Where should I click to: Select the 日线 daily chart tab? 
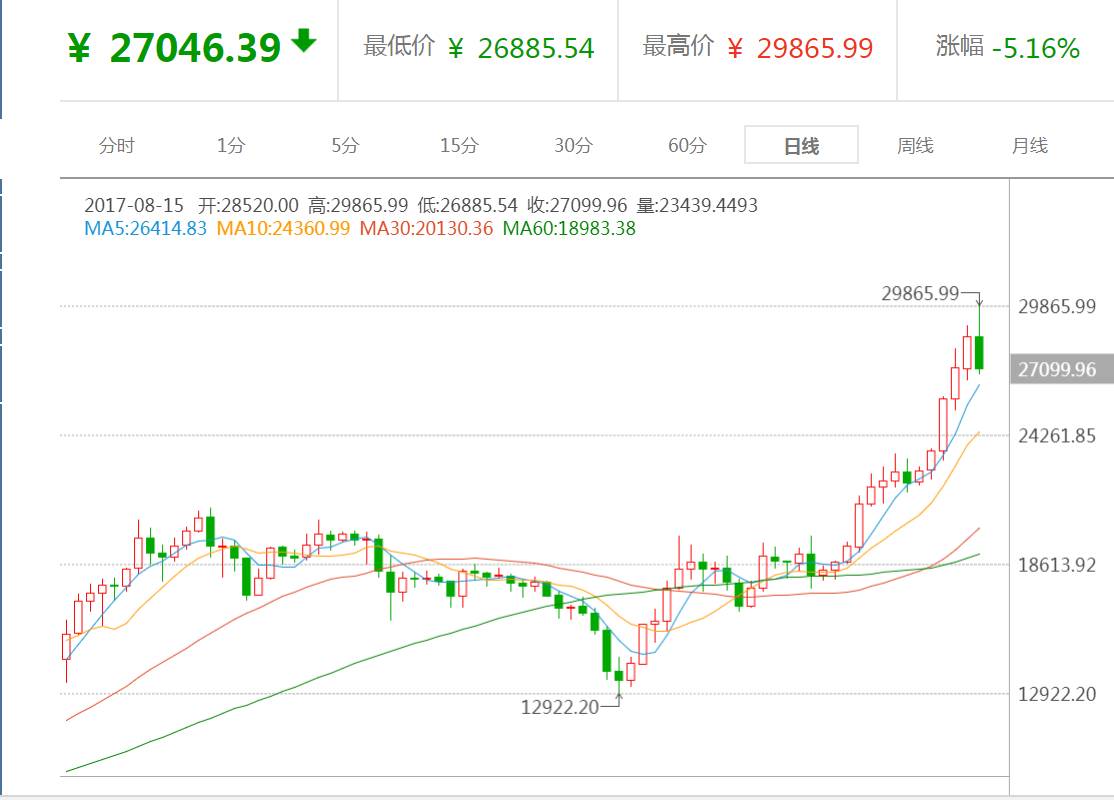coord(801,145)
